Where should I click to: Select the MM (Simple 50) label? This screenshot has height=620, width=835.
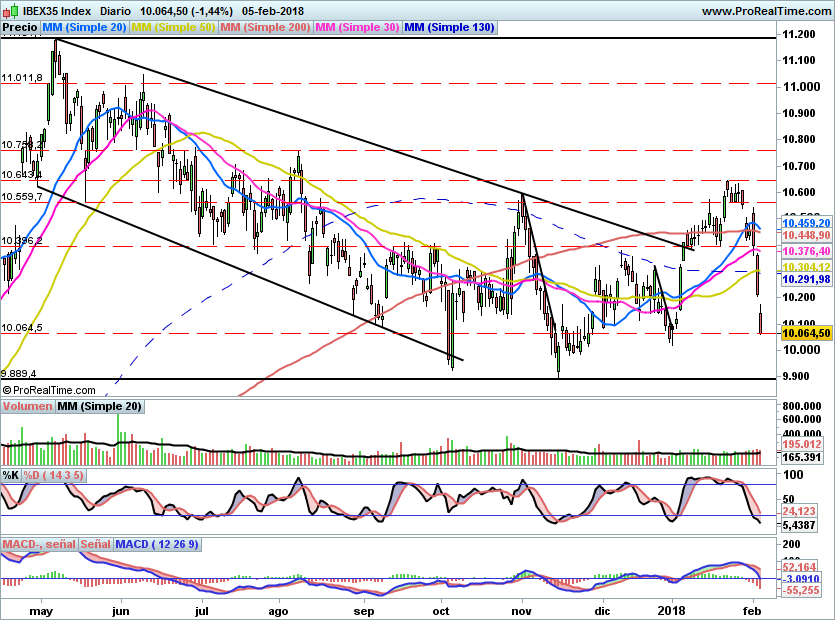[x=173, y=27]
